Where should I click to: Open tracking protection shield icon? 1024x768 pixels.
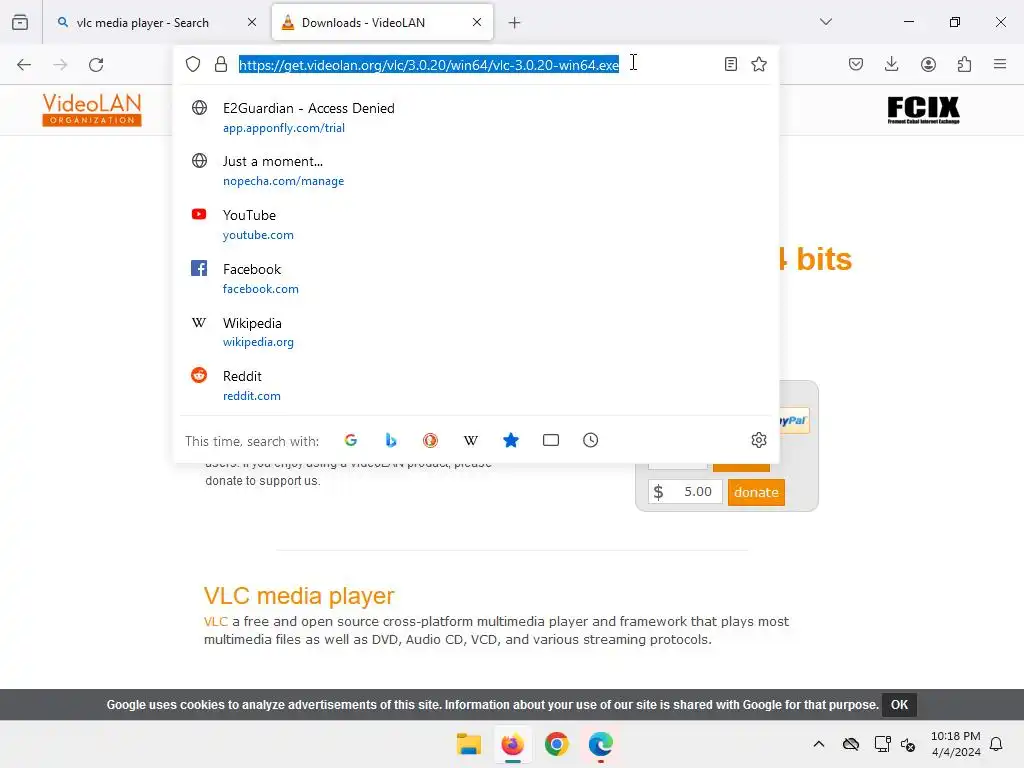pos(193,64)
